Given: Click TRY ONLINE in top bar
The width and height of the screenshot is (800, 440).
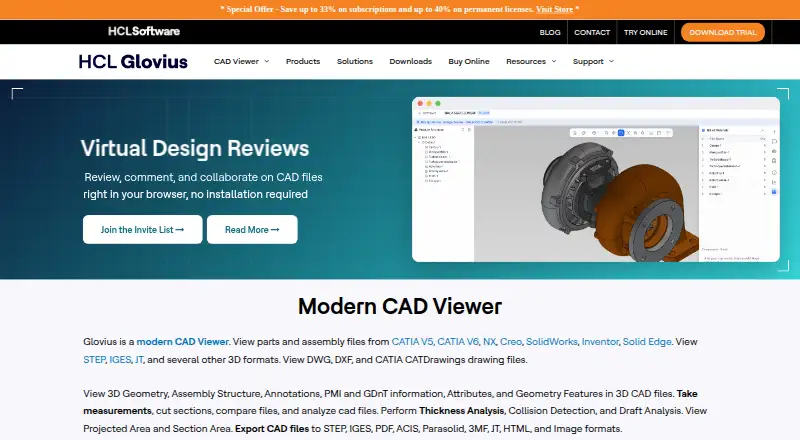Looking at the screenshot, I should [645, 32].
